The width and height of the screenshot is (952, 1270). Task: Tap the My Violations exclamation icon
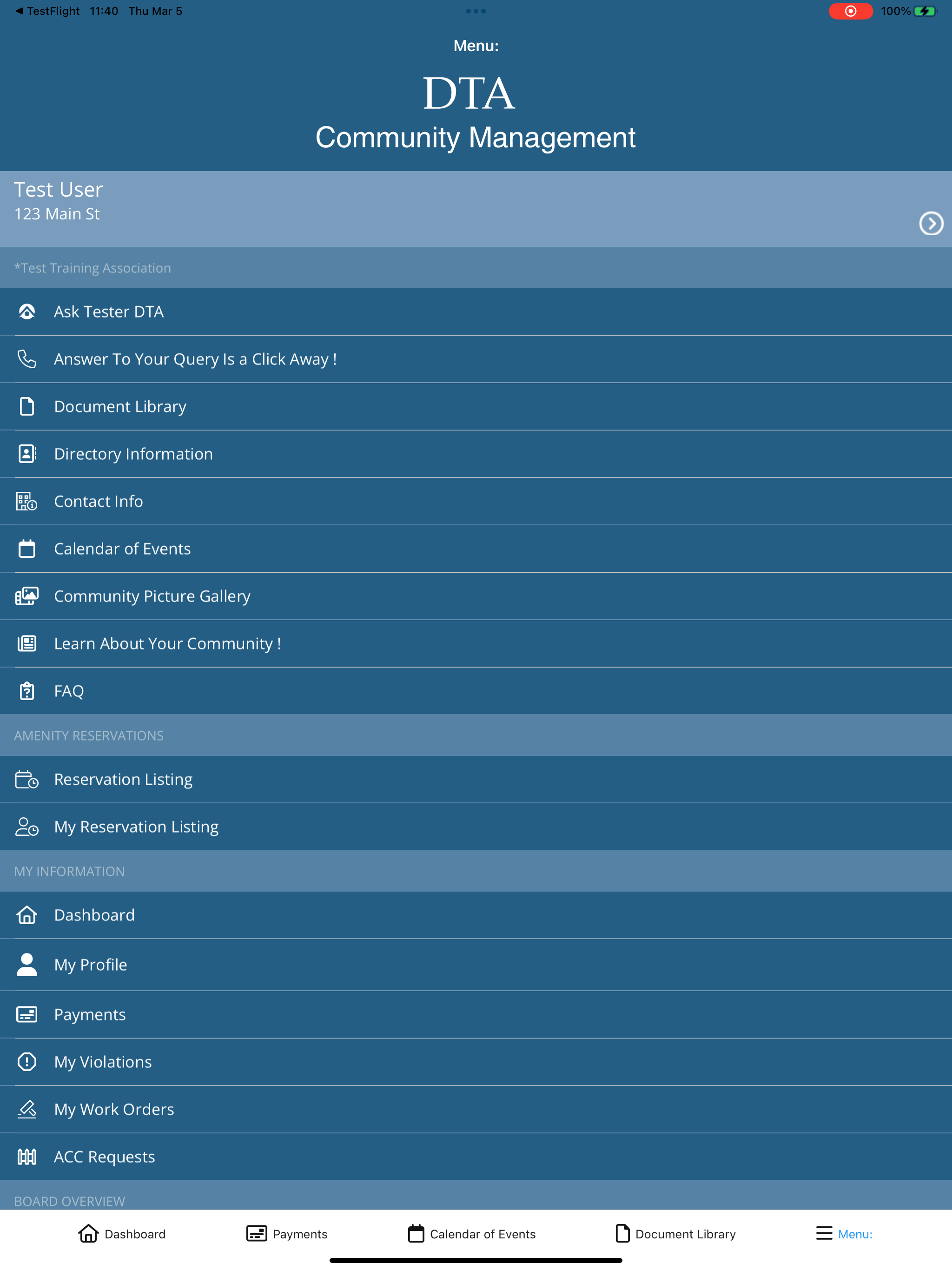[27, 1062]
